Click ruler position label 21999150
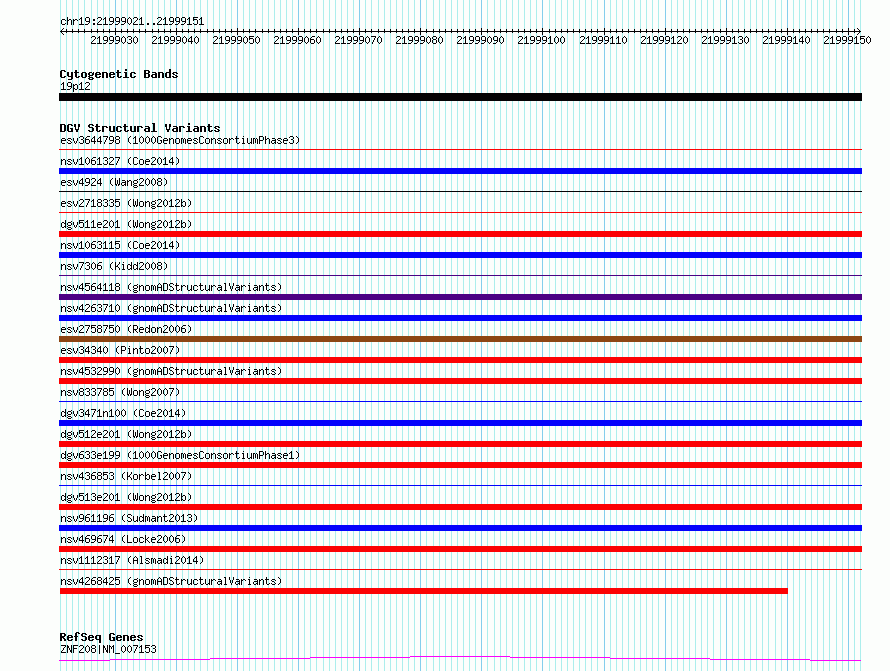This screenshot has height=671, width=890. (847, 40)
